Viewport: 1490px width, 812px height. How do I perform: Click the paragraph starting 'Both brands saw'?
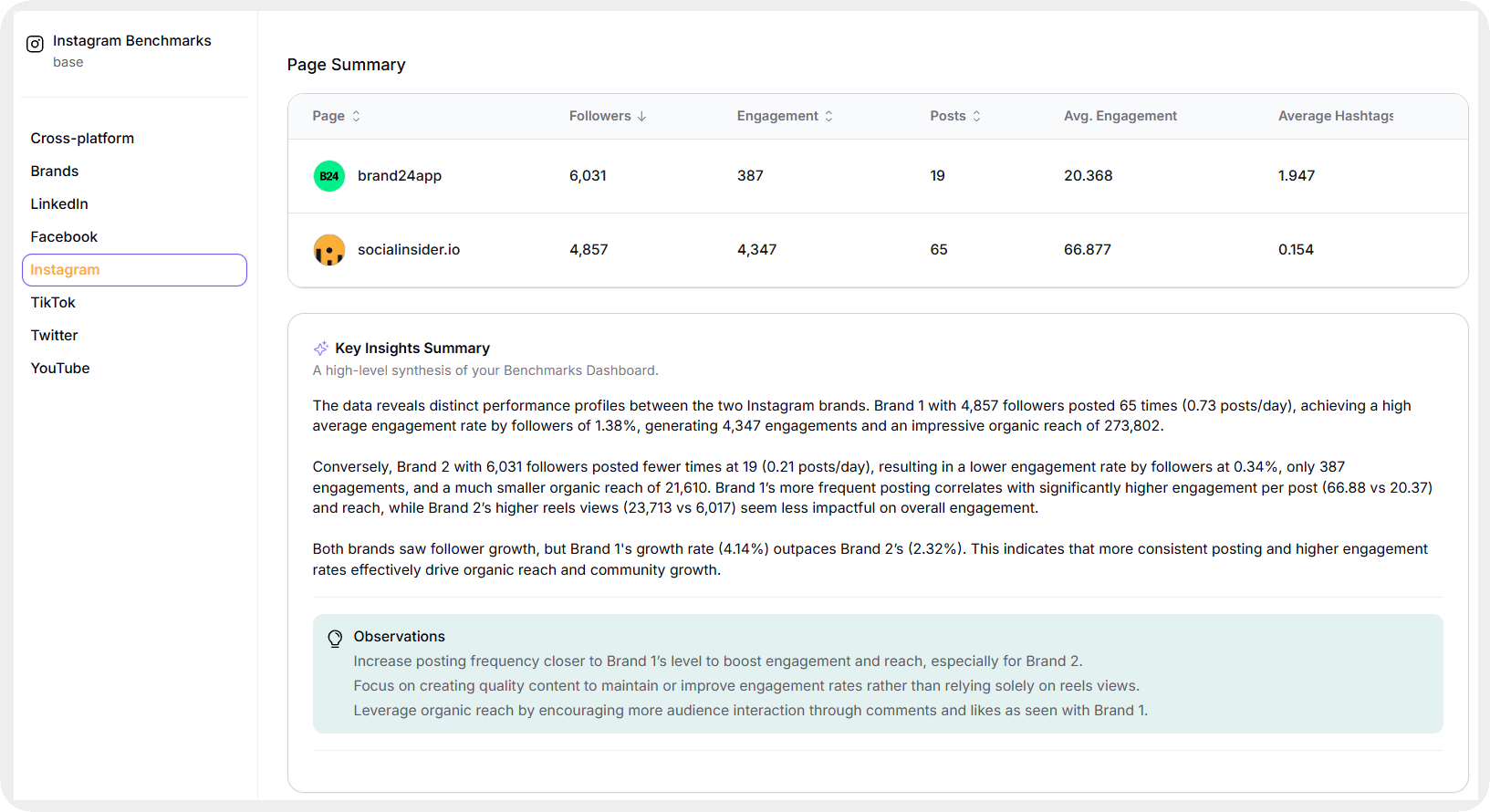tap(870, 559)
